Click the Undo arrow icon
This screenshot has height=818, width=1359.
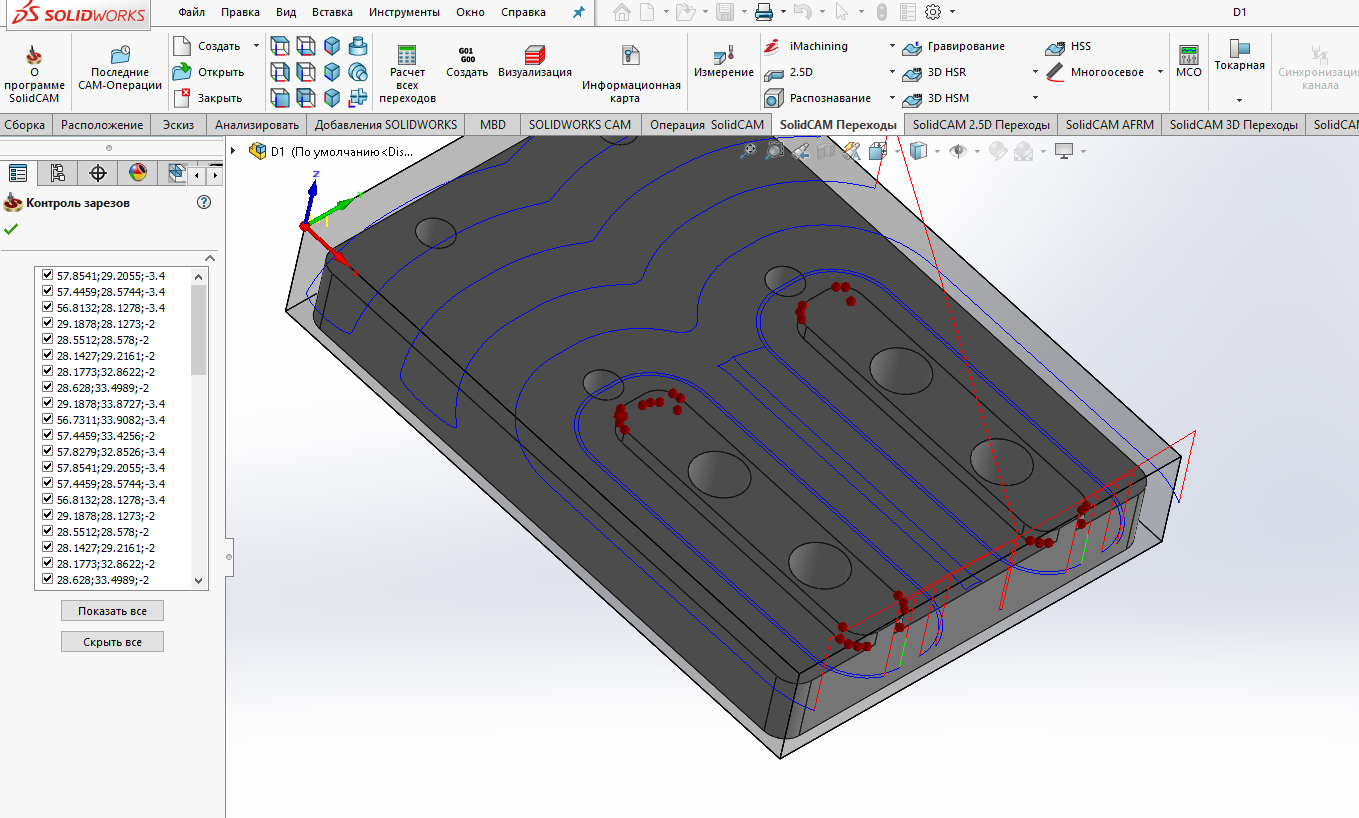point(801,12)
